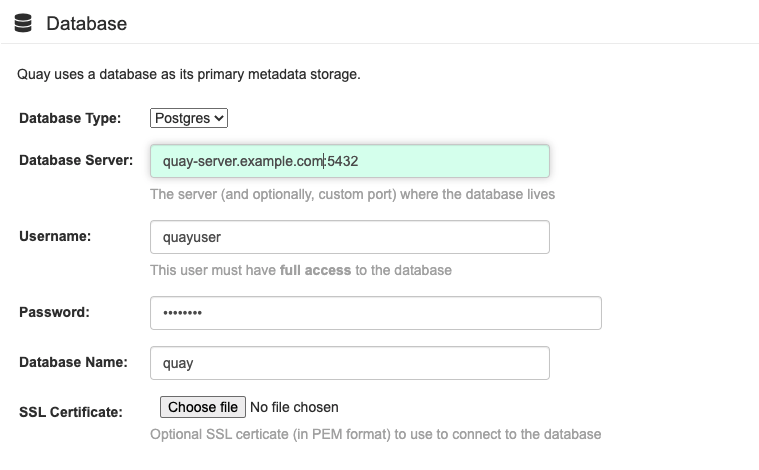Click the Password label
The height and width of the screenshot is (470, 759).
click(54, 312)
